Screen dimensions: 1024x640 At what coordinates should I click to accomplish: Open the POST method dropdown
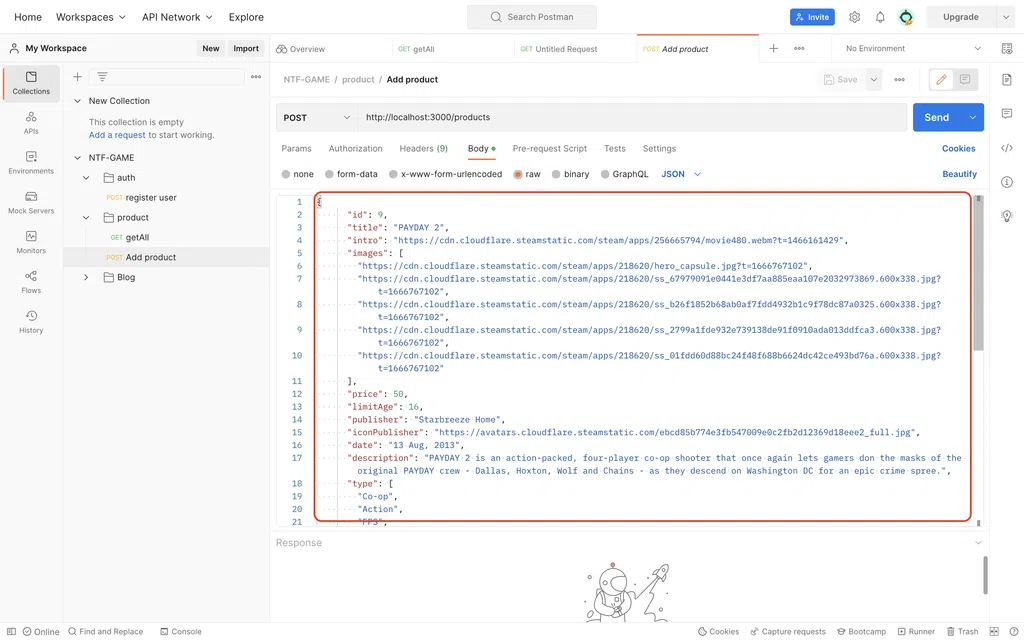317,118
